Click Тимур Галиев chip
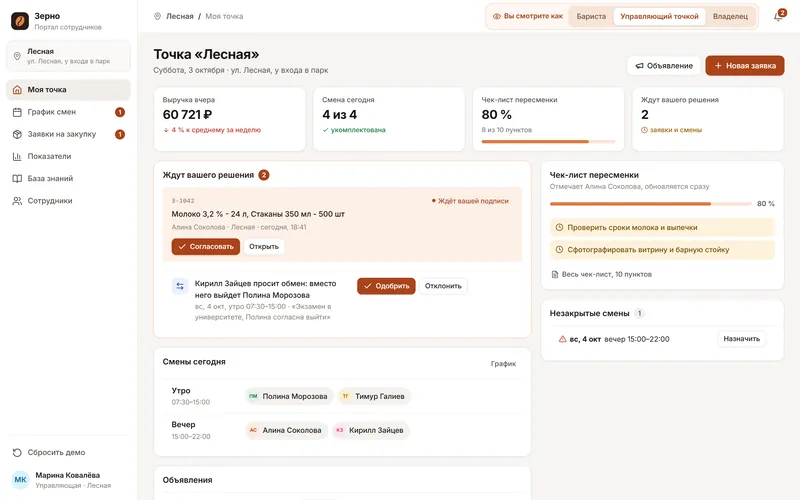 (x=374, y=396)
